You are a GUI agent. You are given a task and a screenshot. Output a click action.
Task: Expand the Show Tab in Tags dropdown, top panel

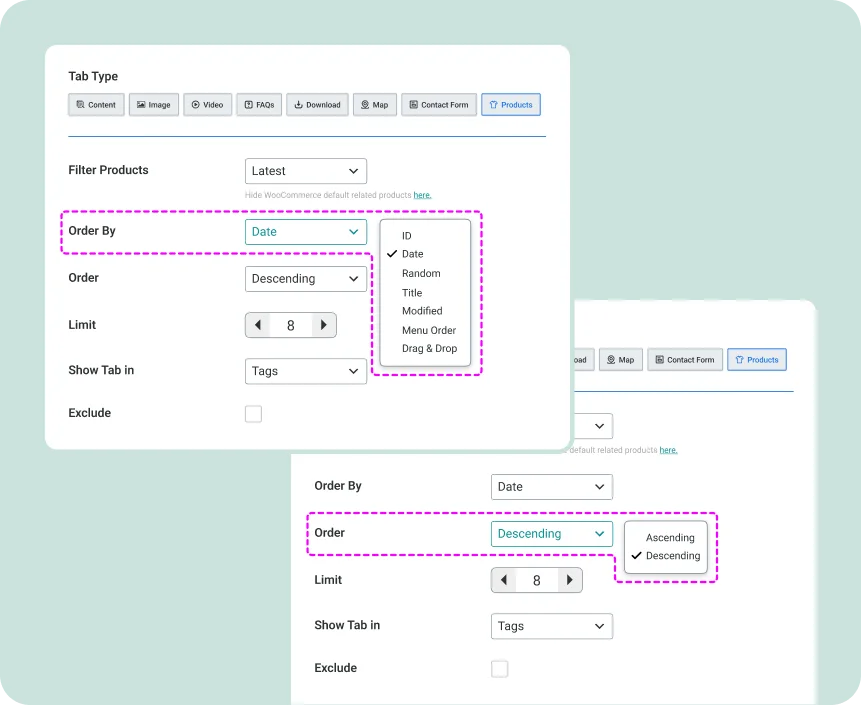click(x=305, y=371)
